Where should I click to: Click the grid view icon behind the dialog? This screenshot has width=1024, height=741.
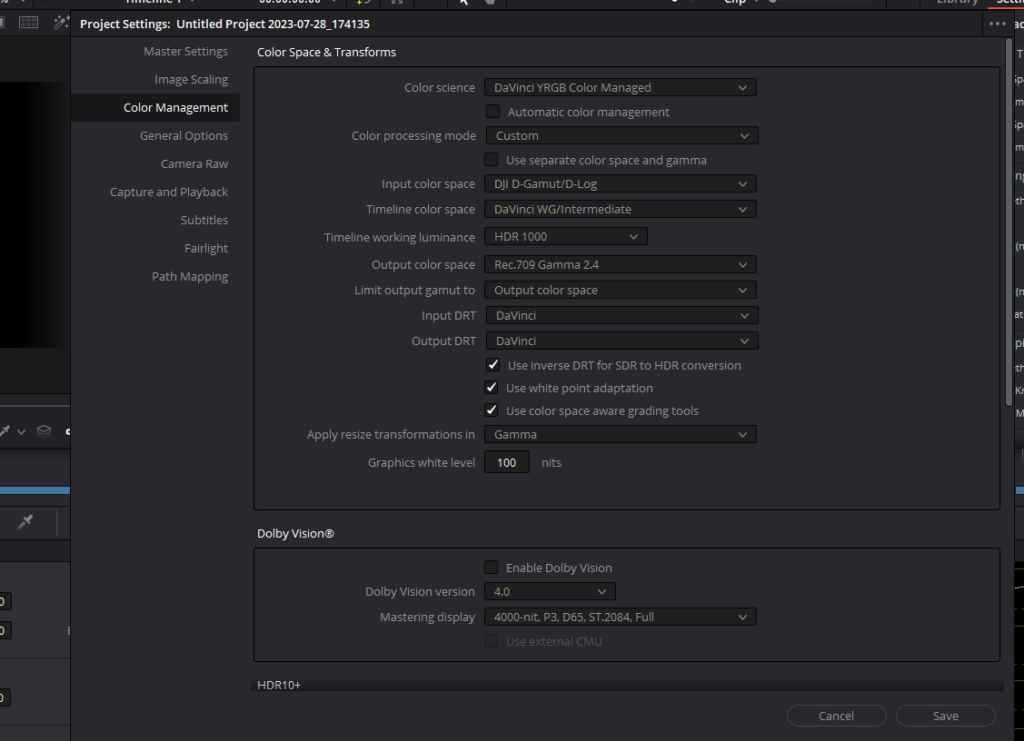[x=28, y=23]
